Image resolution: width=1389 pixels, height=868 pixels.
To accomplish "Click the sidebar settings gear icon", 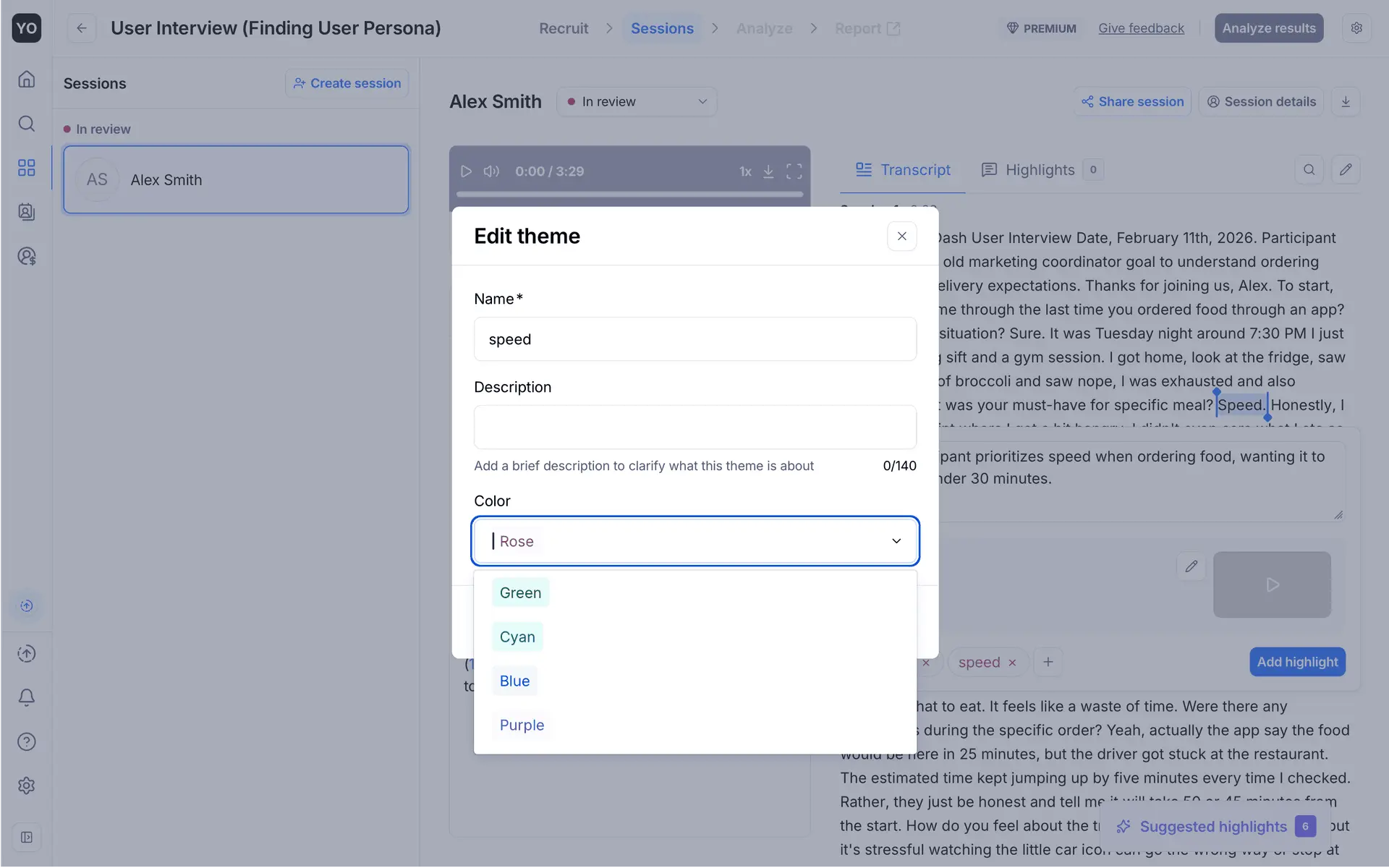I will (26, 786).
